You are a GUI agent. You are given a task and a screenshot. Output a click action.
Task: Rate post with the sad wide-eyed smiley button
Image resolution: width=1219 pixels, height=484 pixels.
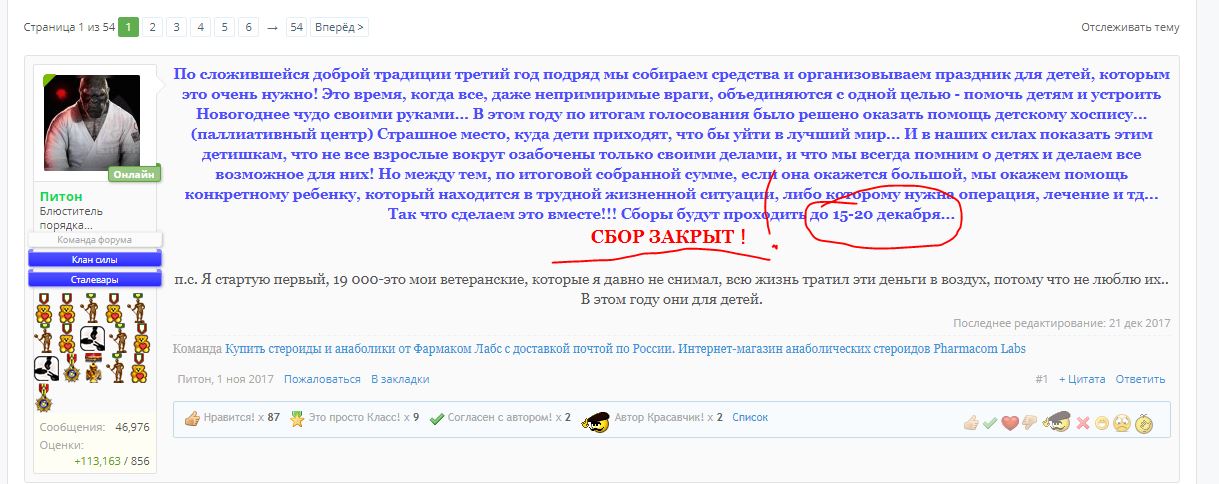tap(1122, 423)
